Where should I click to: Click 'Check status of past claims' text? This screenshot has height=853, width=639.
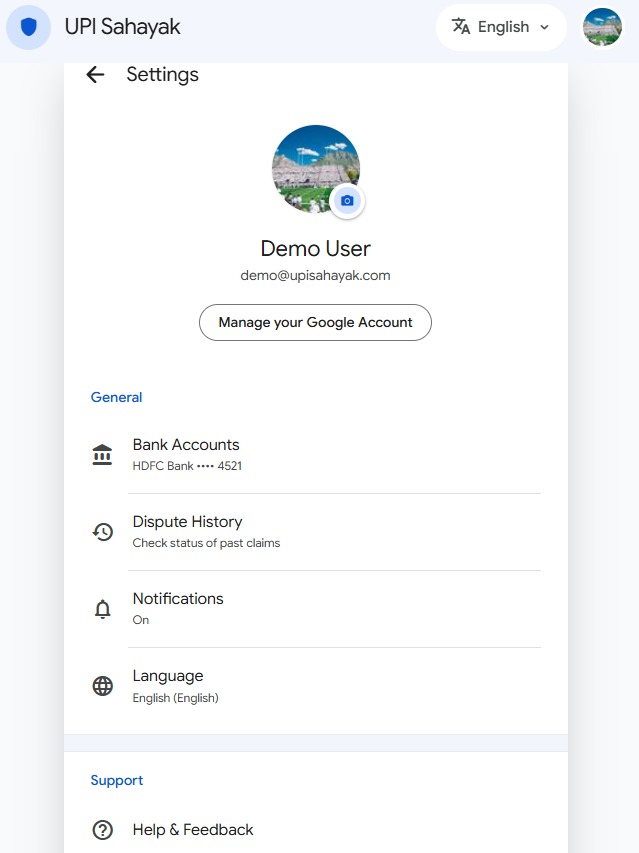[206, 543]
